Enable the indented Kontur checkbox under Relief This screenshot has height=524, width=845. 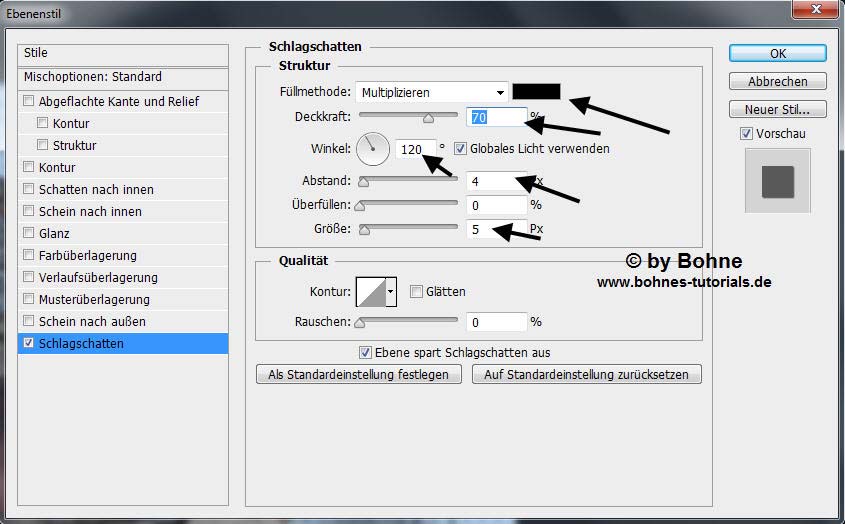(43, 123)
